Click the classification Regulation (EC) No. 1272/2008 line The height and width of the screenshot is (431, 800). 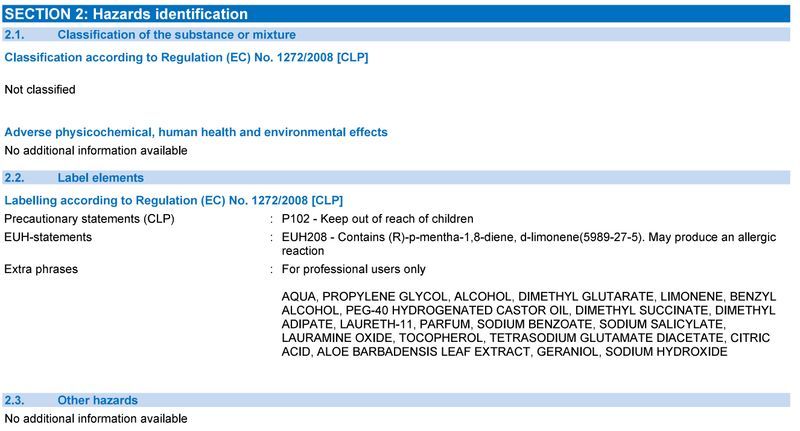pyautogui.click(x=187, y=57)
